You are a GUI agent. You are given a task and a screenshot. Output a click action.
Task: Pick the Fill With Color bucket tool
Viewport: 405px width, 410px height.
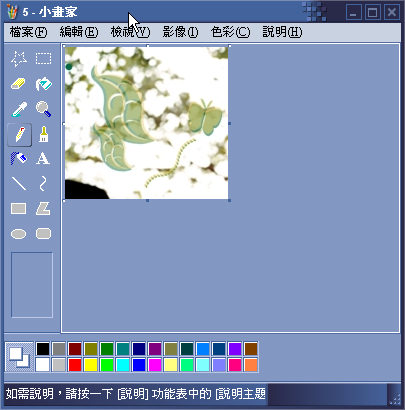[x=43, y=84]
